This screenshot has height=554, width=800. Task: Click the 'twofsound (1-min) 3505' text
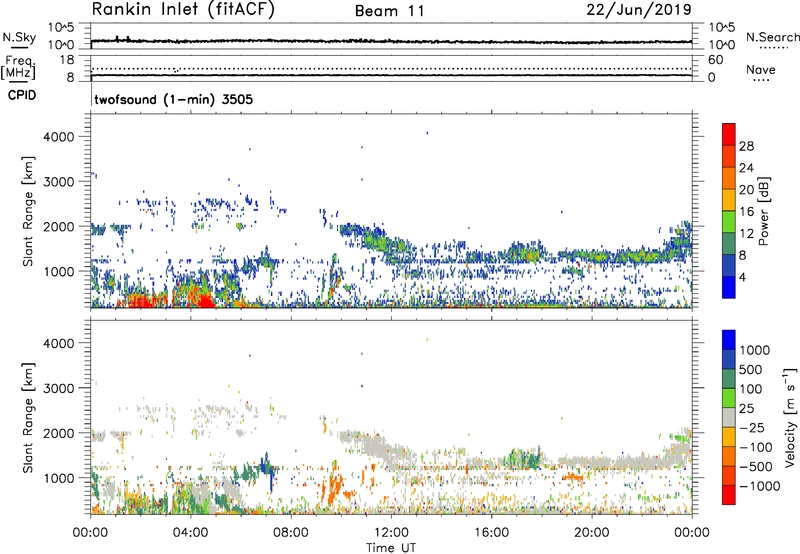coord(173,99)
